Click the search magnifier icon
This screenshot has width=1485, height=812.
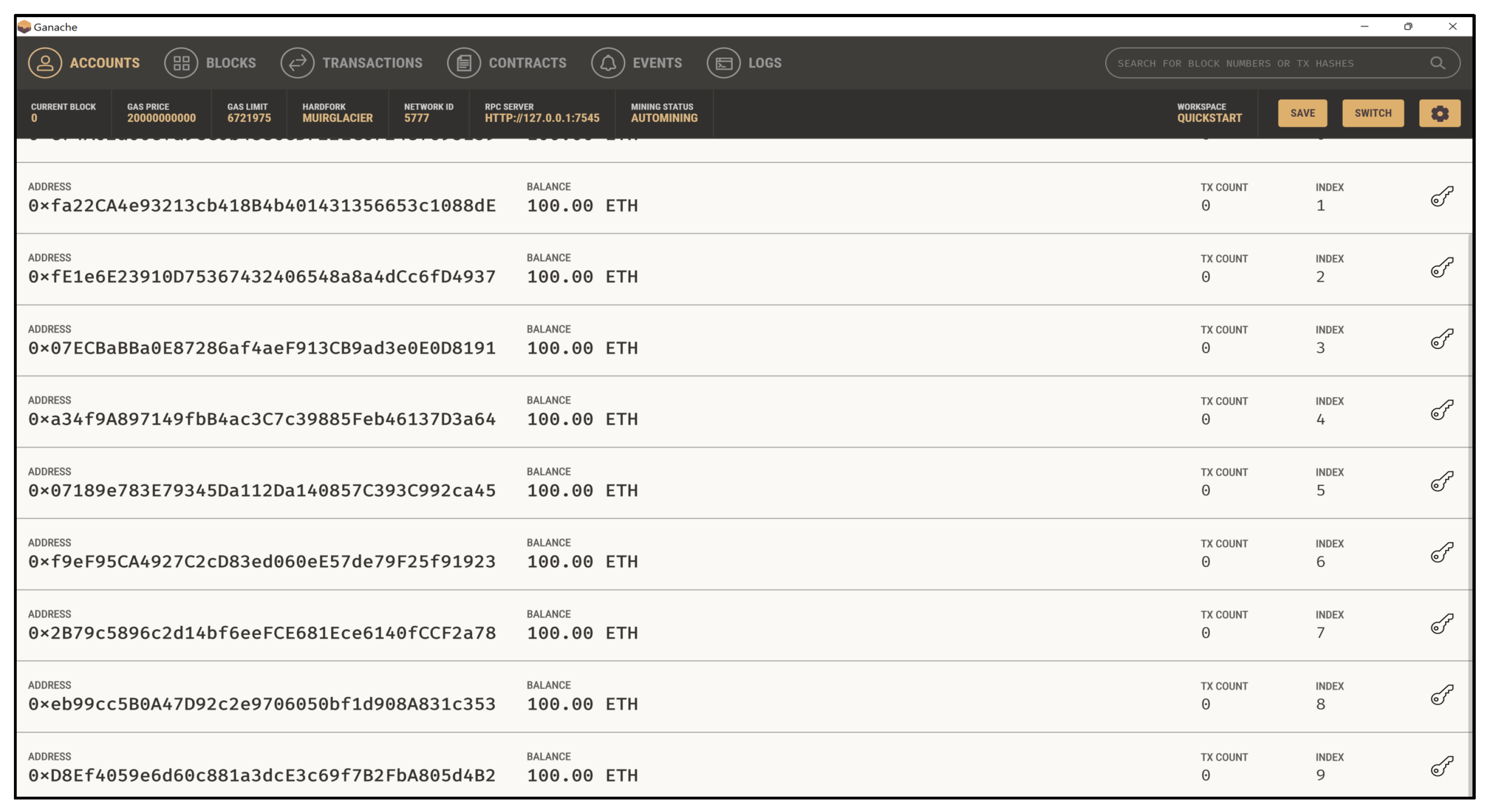click(x=1437, y=63)
